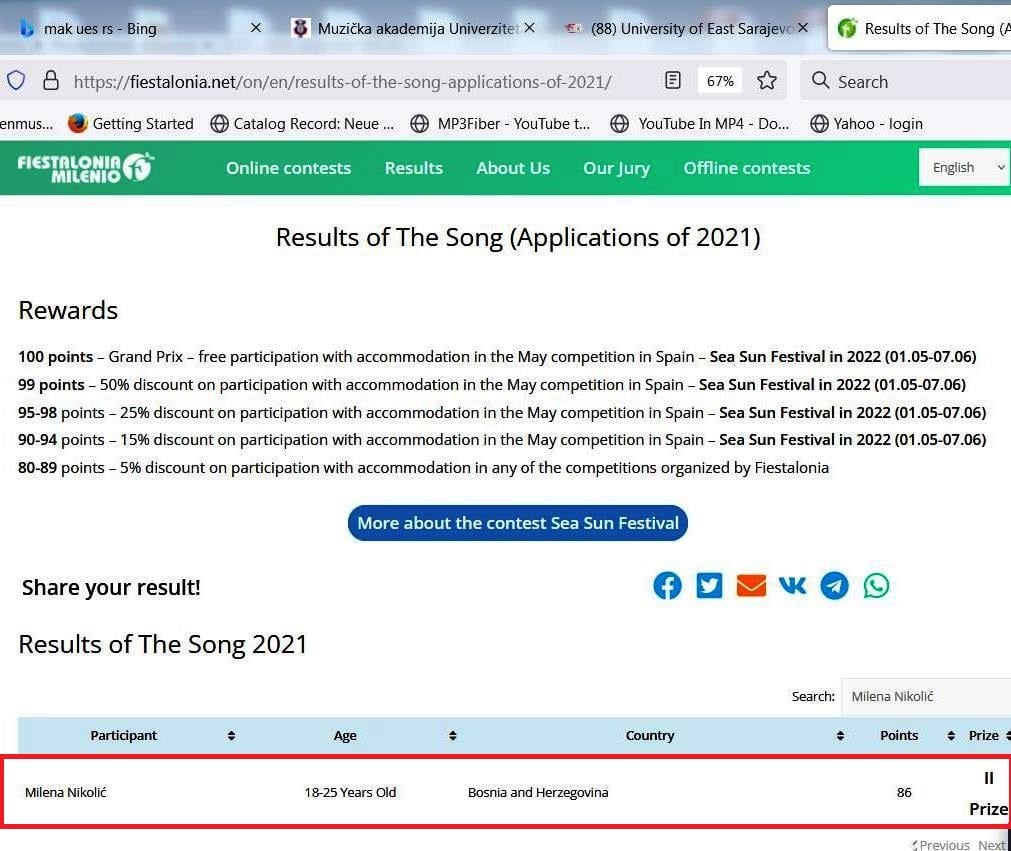The height and width of the screenshot is (851, 1011).
Task: Share result on WhatsApp
Action: coord(876,586)
